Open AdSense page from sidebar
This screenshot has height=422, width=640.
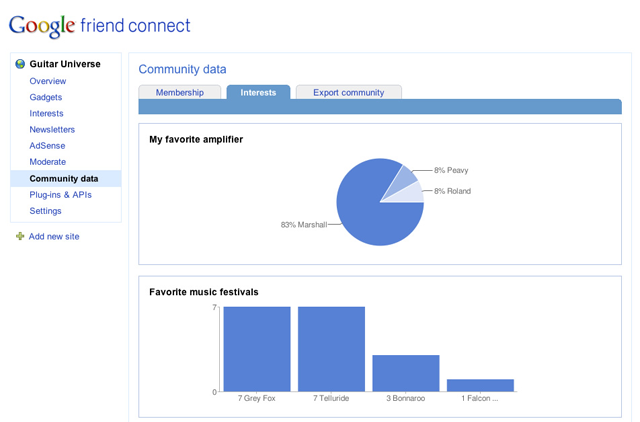[47, 146]
